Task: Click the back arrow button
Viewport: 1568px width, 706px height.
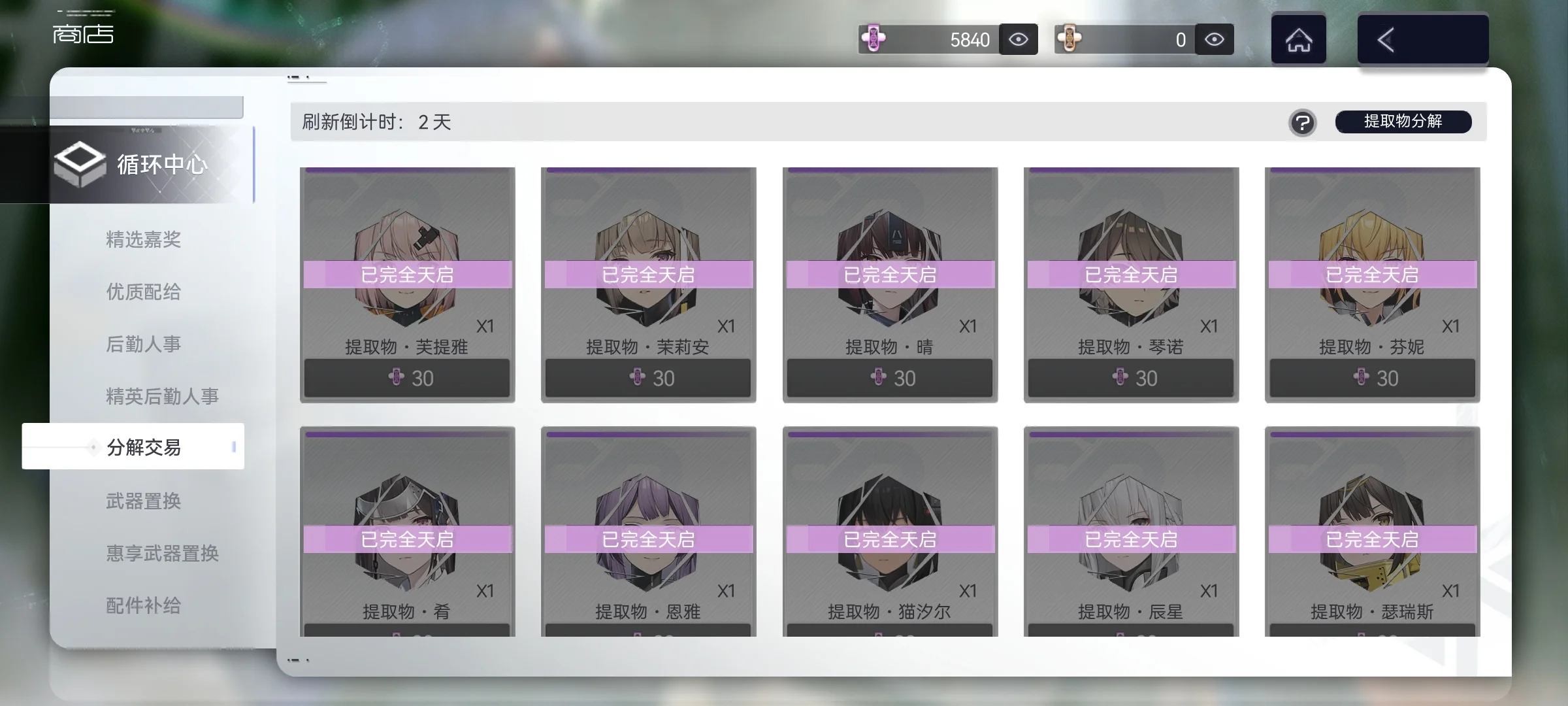Action: (1422, 40)
